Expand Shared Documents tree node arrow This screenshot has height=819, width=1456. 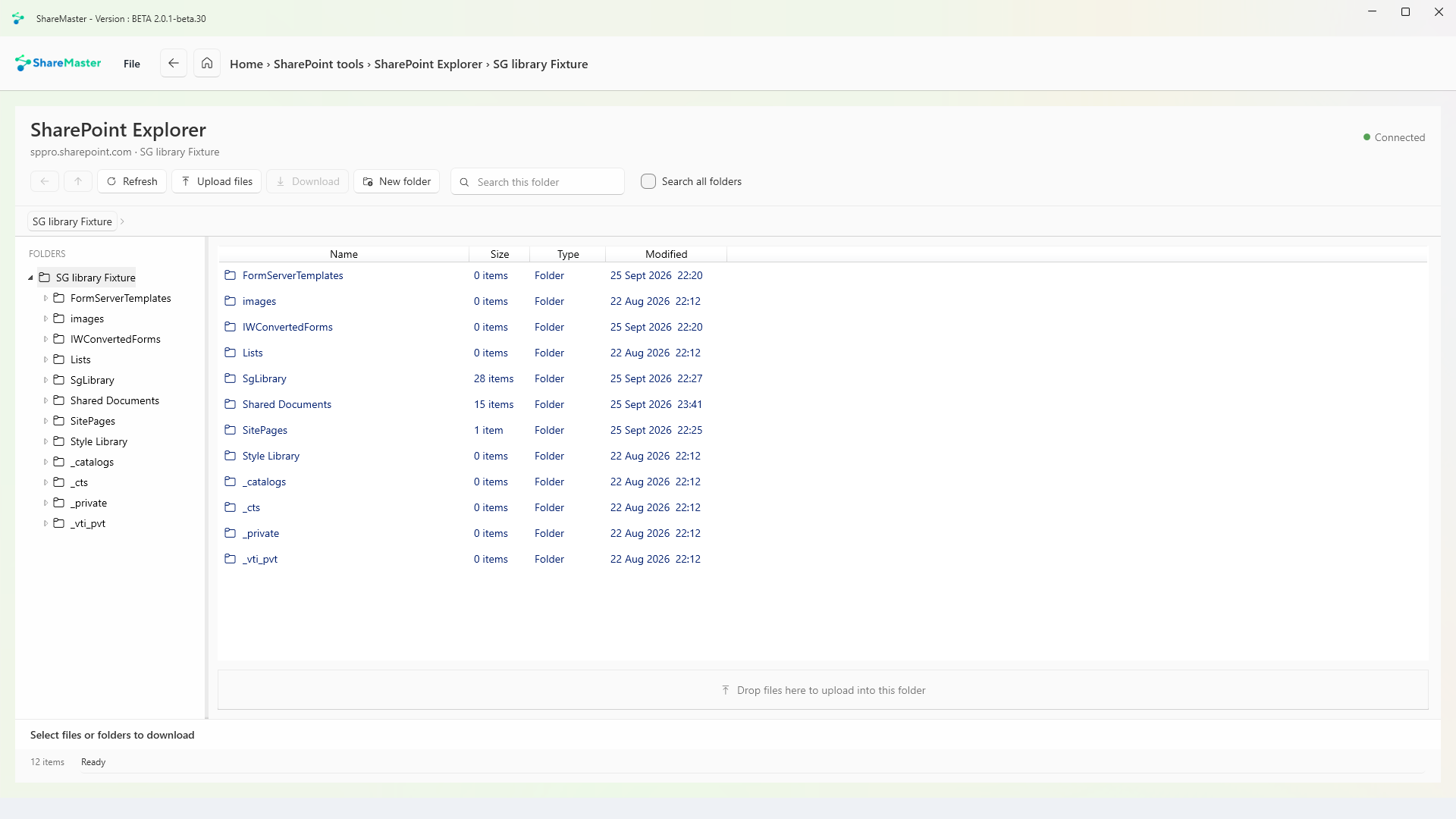45,400
